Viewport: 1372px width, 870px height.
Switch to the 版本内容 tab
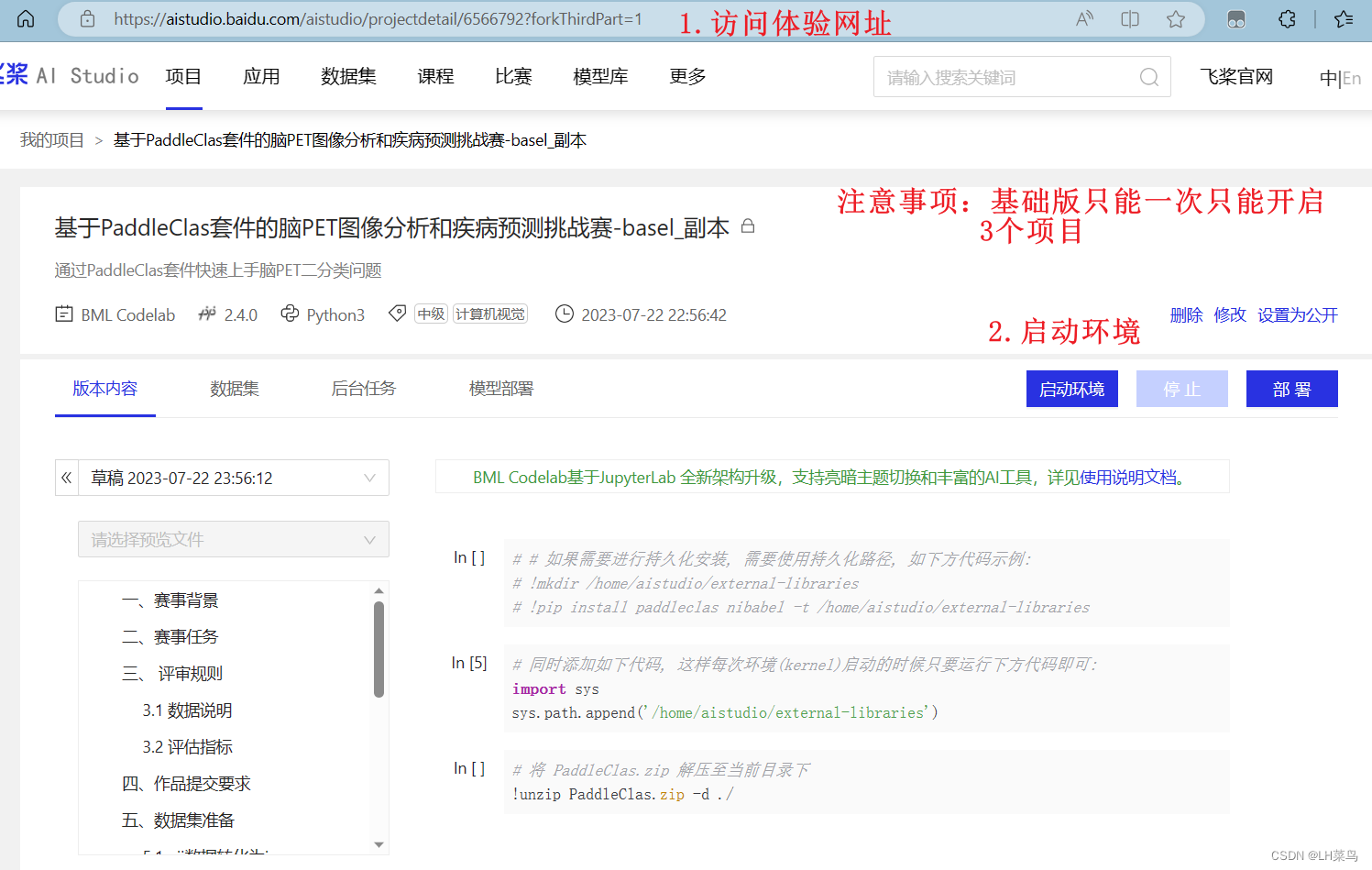tap(105, 389)
